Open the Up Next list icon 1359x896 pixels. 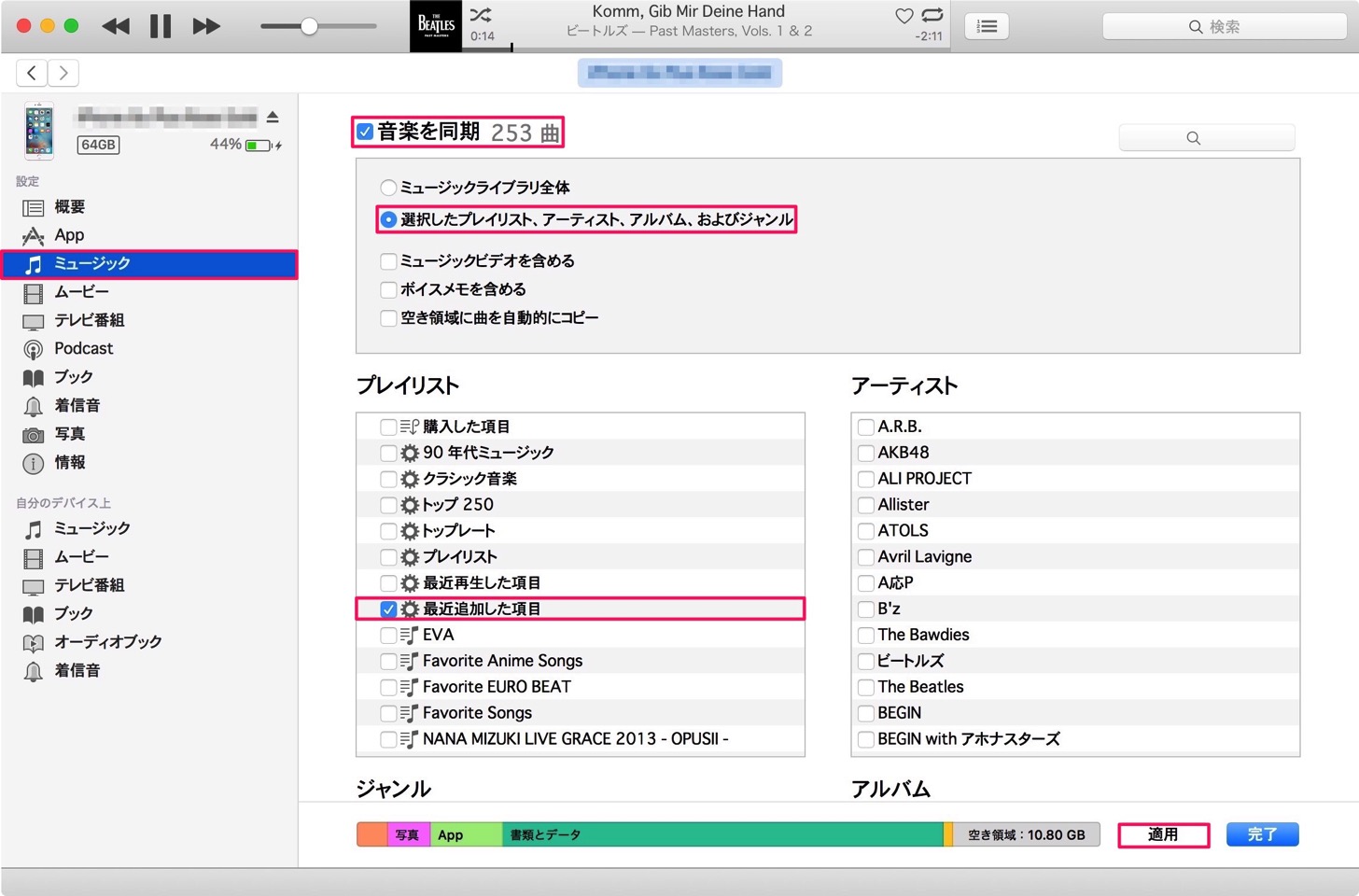[987, 27]
